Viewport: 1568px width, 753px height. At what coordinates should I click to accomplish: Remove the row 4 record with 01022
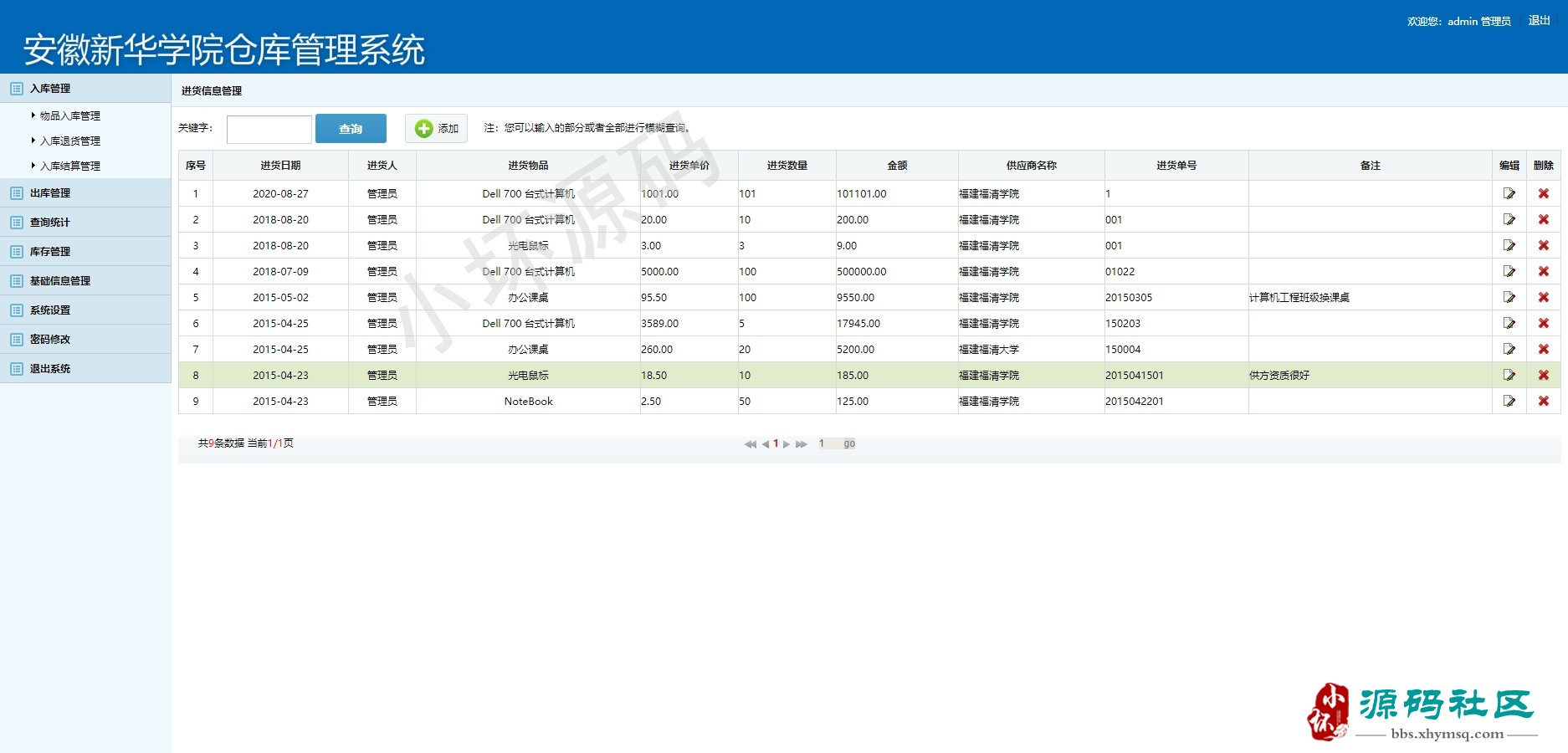pyautogui.click(x=1543, y=271)
